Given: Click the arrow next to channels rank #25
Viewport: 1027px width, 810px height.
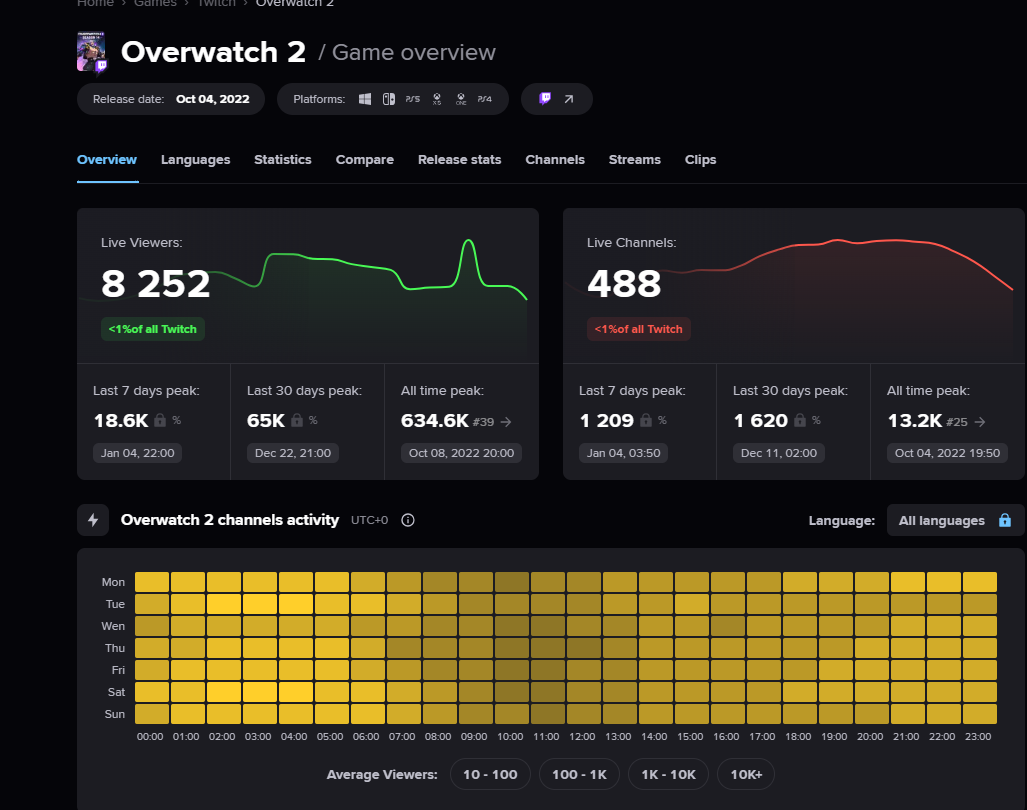Looking at the screenshot, I should 980,422.
